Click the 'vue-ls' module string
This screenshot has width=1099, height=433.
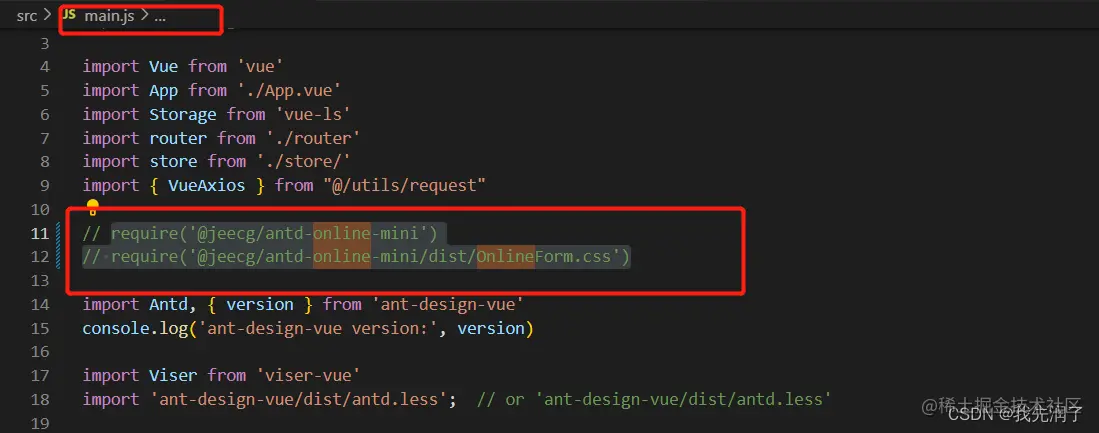pos(313,114)
